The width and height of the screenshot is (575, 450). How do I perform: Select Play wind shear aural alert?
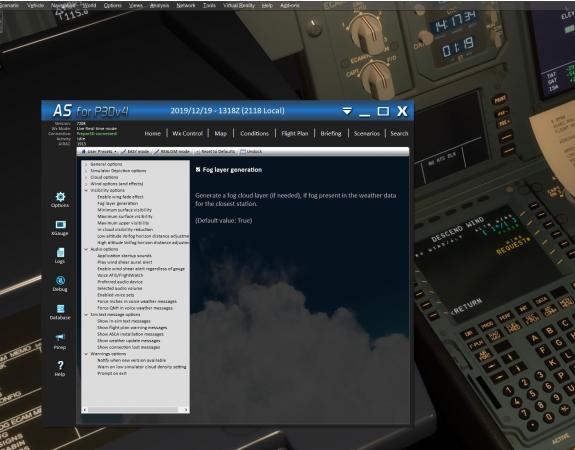125,262
